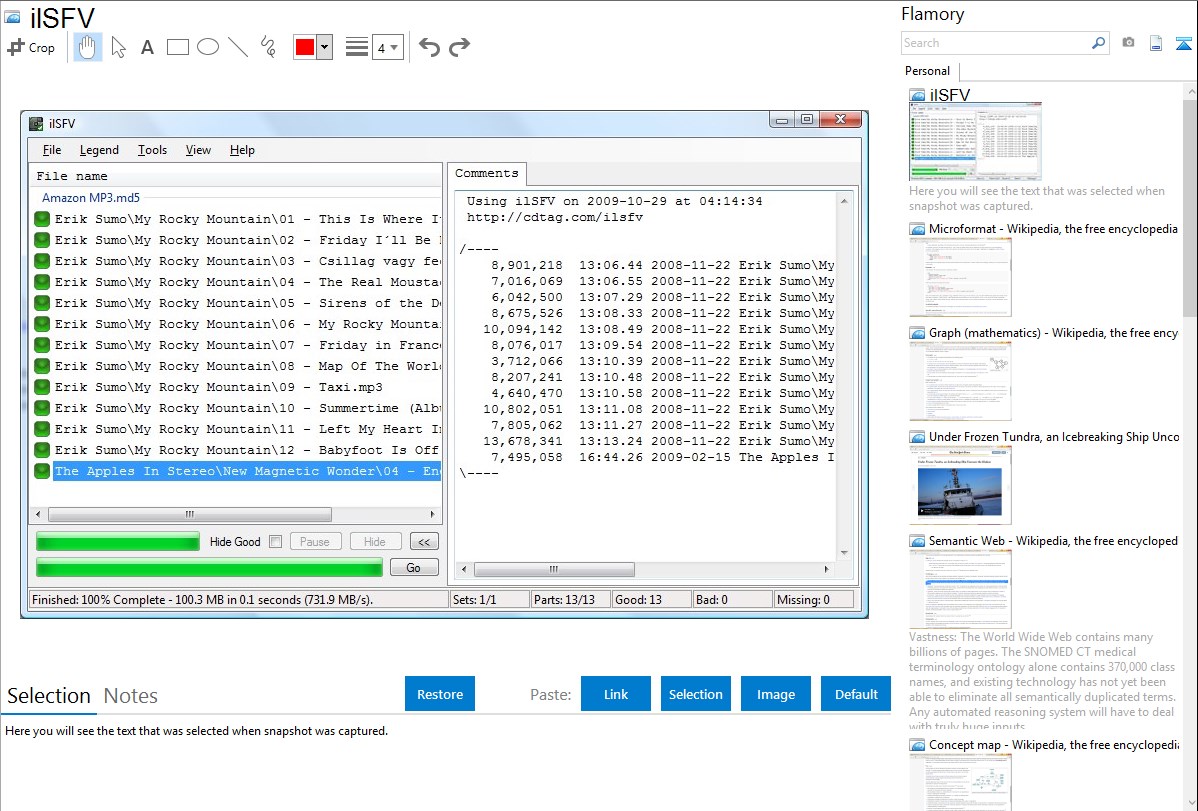This screenshot has width=1198, height=811.
Task: Click the small icon beside the Microformat title
Action: [917, 229]
